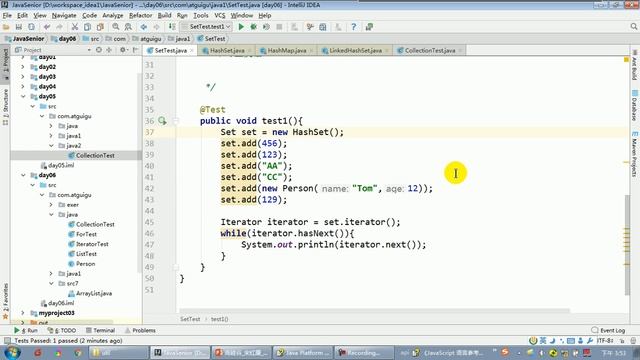Open the Event Log
The image size is (640, 360).
coord(608,330)
